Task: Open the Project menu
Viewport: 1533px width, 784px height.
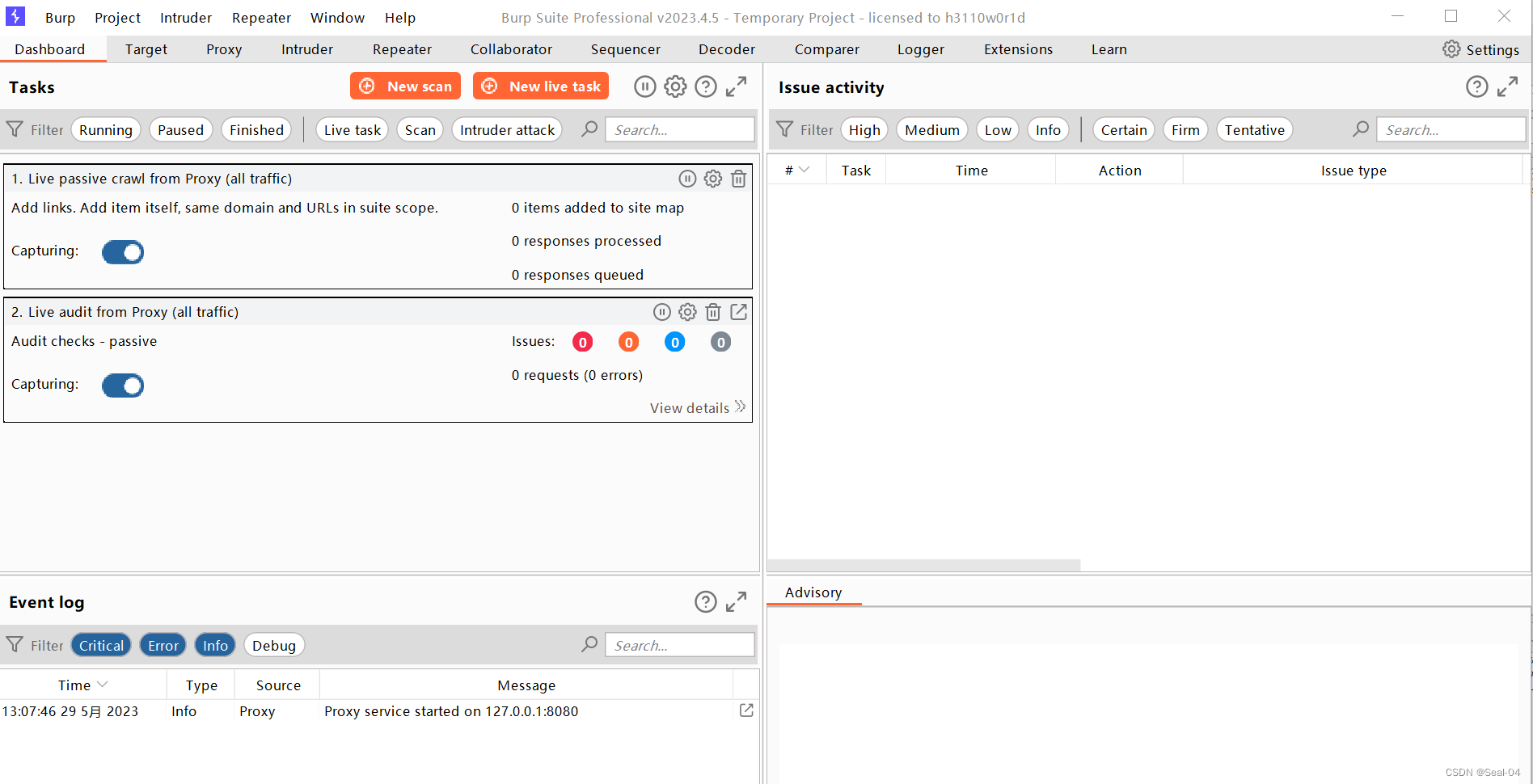Action: click(117, 17)
